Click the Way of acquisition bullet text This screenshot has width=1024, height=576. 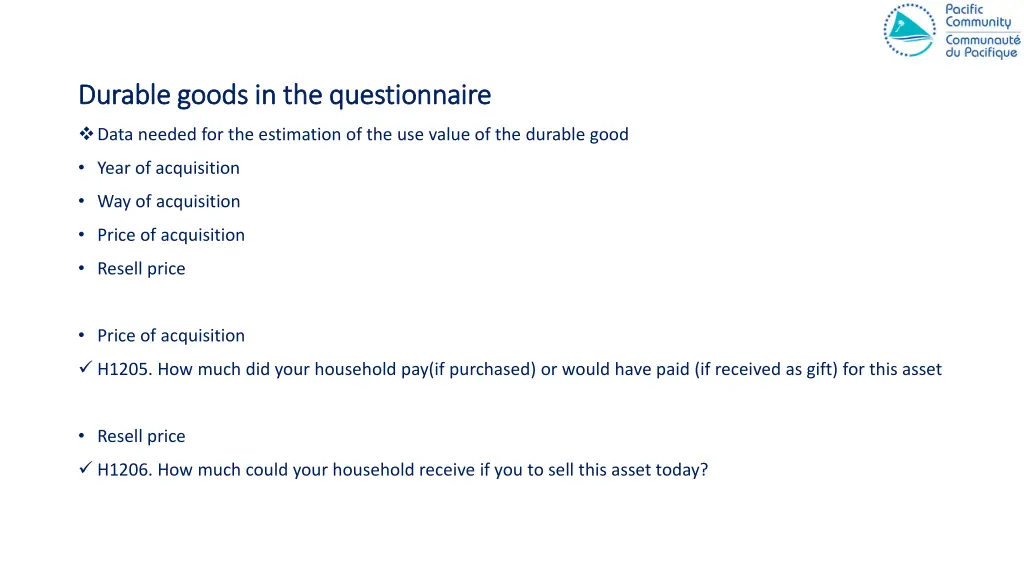168,202
